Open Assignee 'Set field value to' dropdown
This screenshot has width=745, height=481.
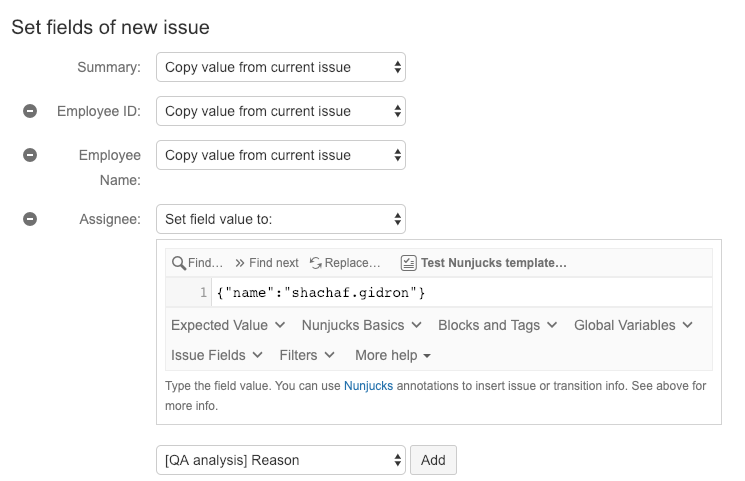pyautogui.click(x=281, y=219)
